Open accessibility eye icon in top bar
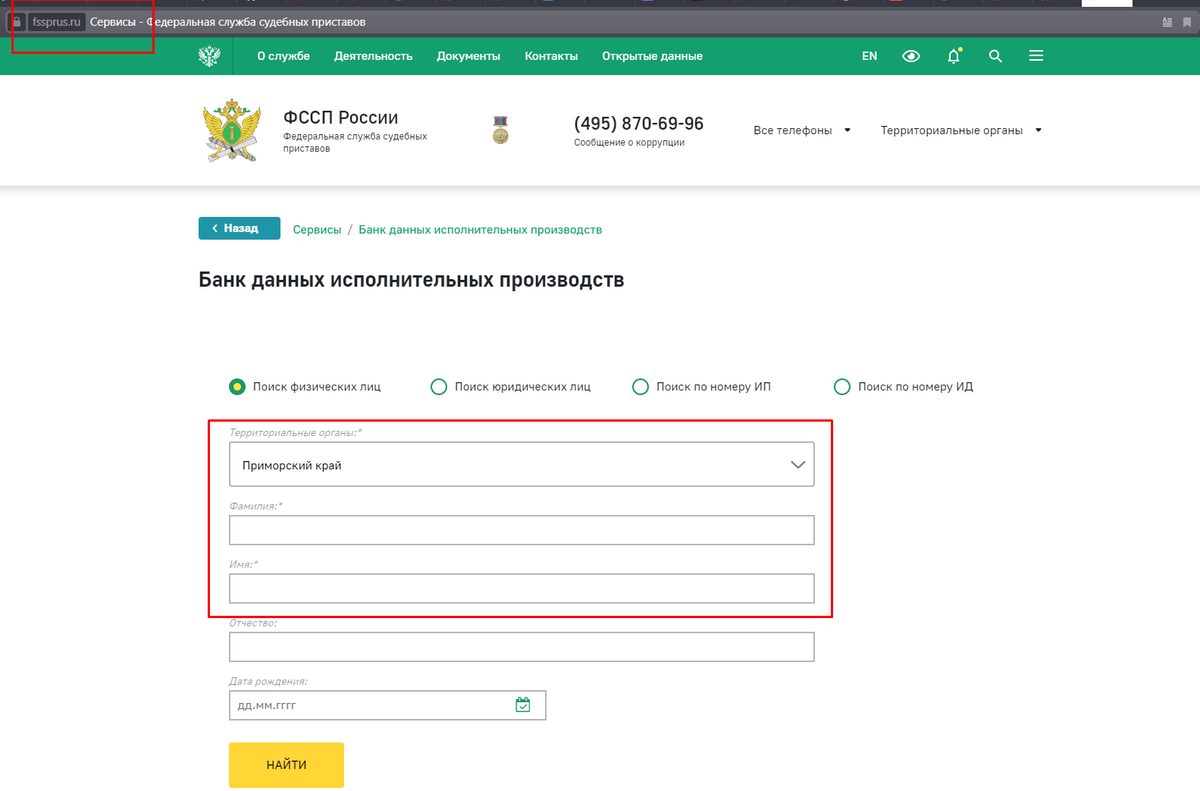 911,56
